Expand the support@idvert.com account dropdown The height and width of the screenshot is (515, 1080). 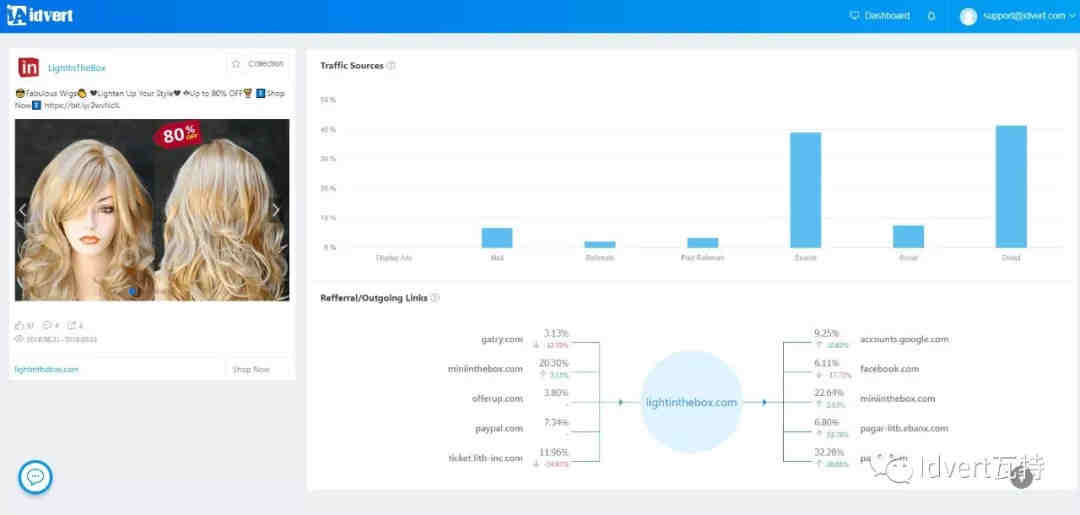1028,16
